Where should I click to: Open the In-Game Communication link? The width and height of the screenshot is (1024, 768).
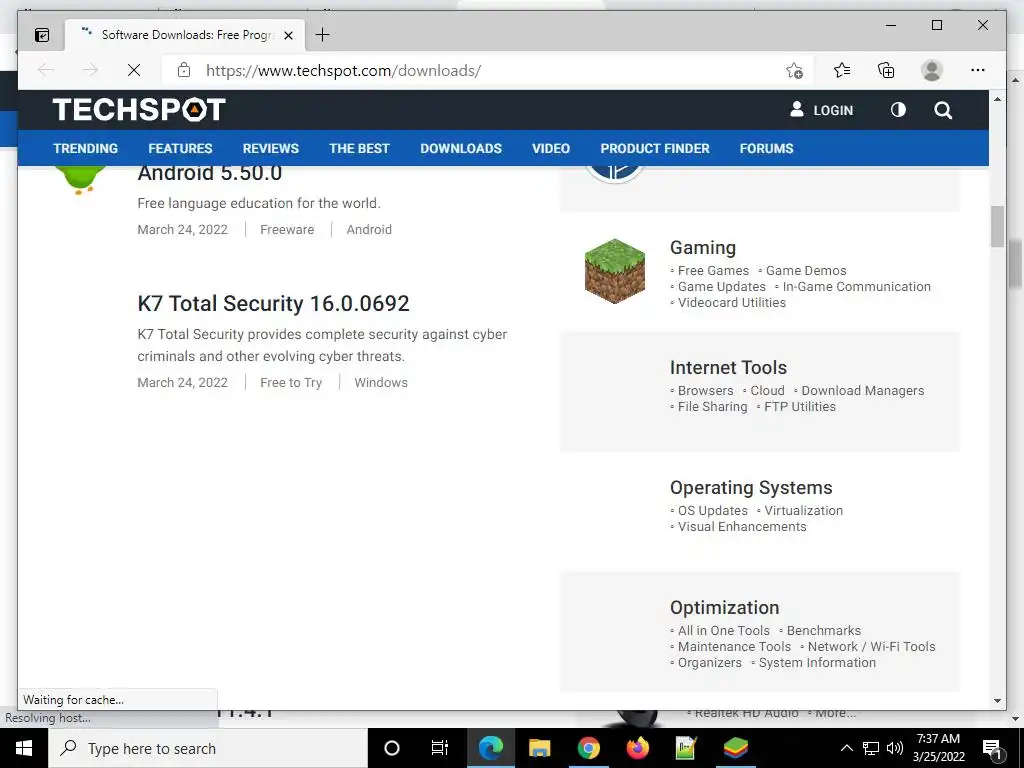tap(856, 287)
